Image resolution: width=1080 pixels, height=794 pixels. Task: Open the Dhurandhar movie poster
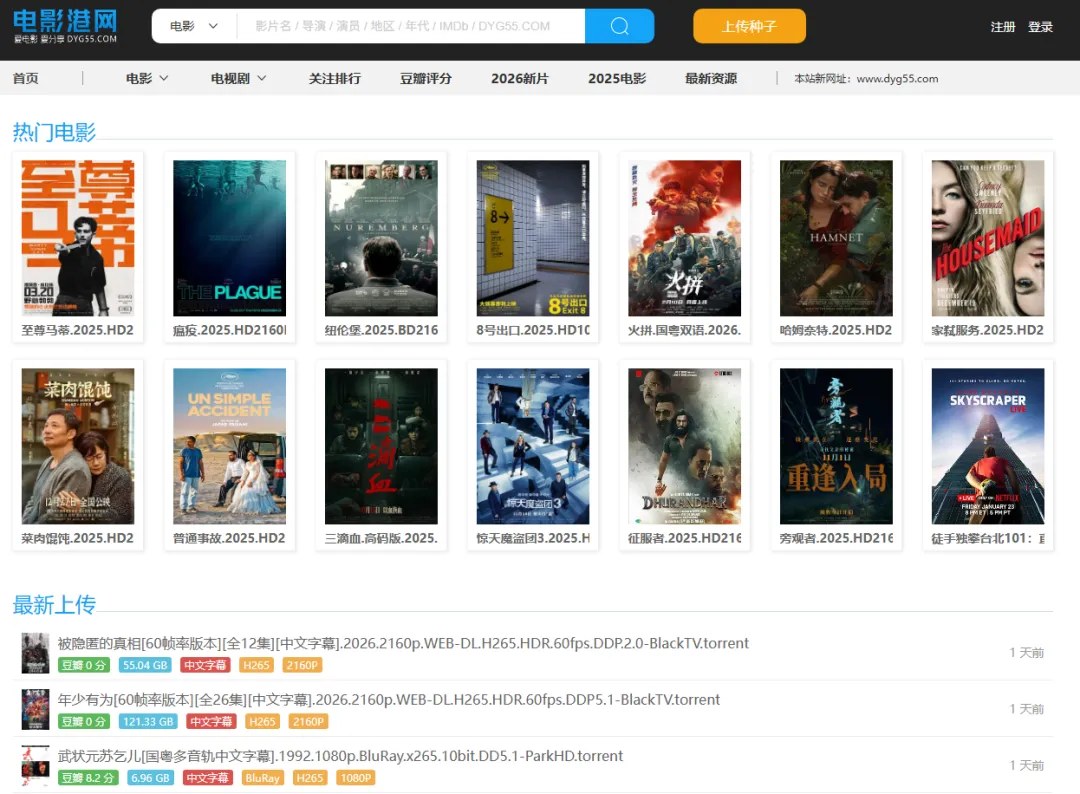pyautogui.click(x=685, y=446)
